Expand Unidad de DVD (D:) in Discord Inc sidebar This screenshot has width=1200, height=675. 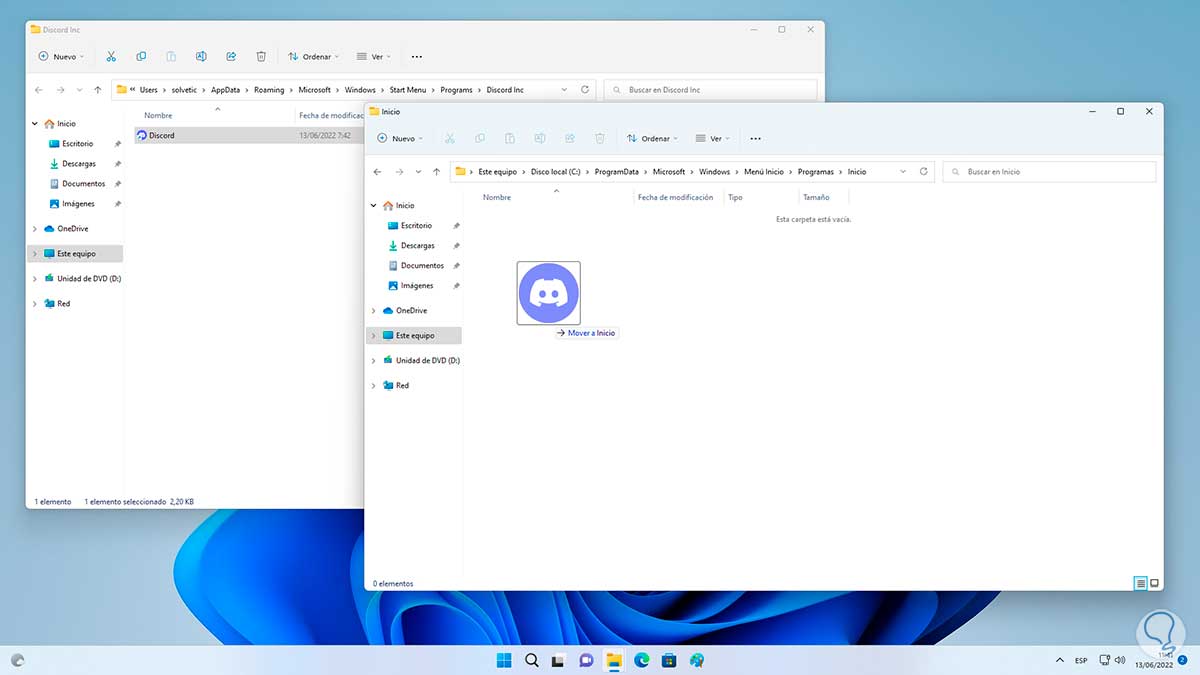(x=35, y=279)
